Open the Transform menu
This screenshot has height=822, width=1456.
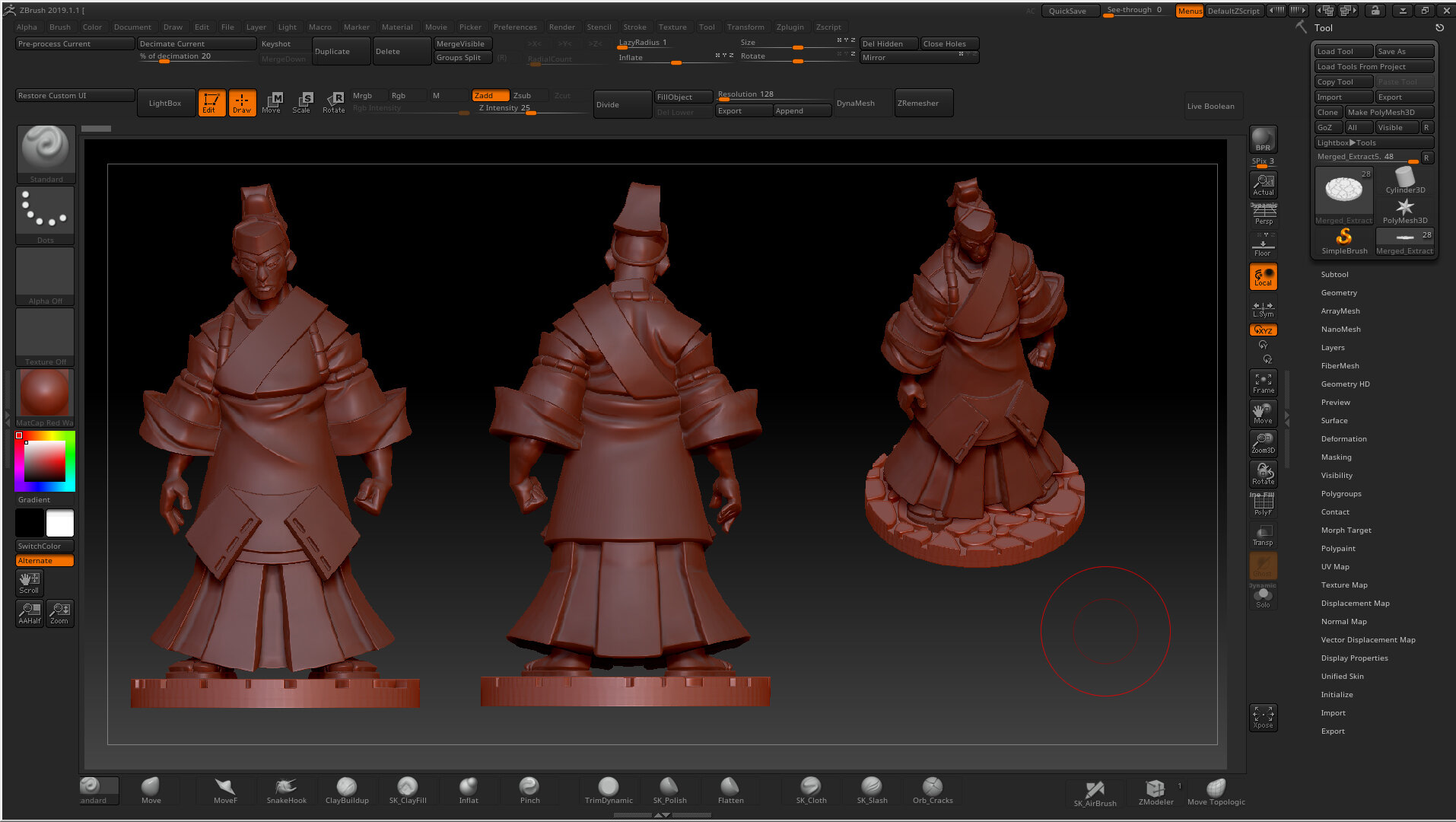click(745, 27)
